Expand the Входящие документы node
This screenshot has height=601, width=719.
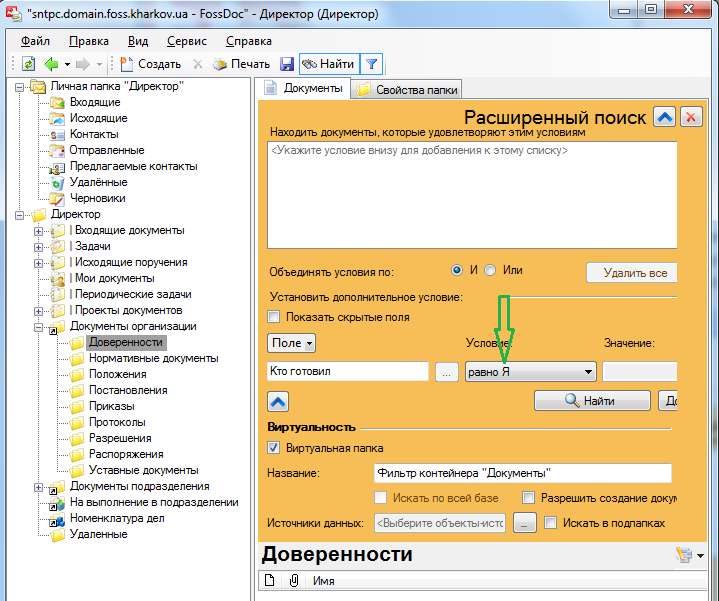pyautogui.click(x=39, y=231)
